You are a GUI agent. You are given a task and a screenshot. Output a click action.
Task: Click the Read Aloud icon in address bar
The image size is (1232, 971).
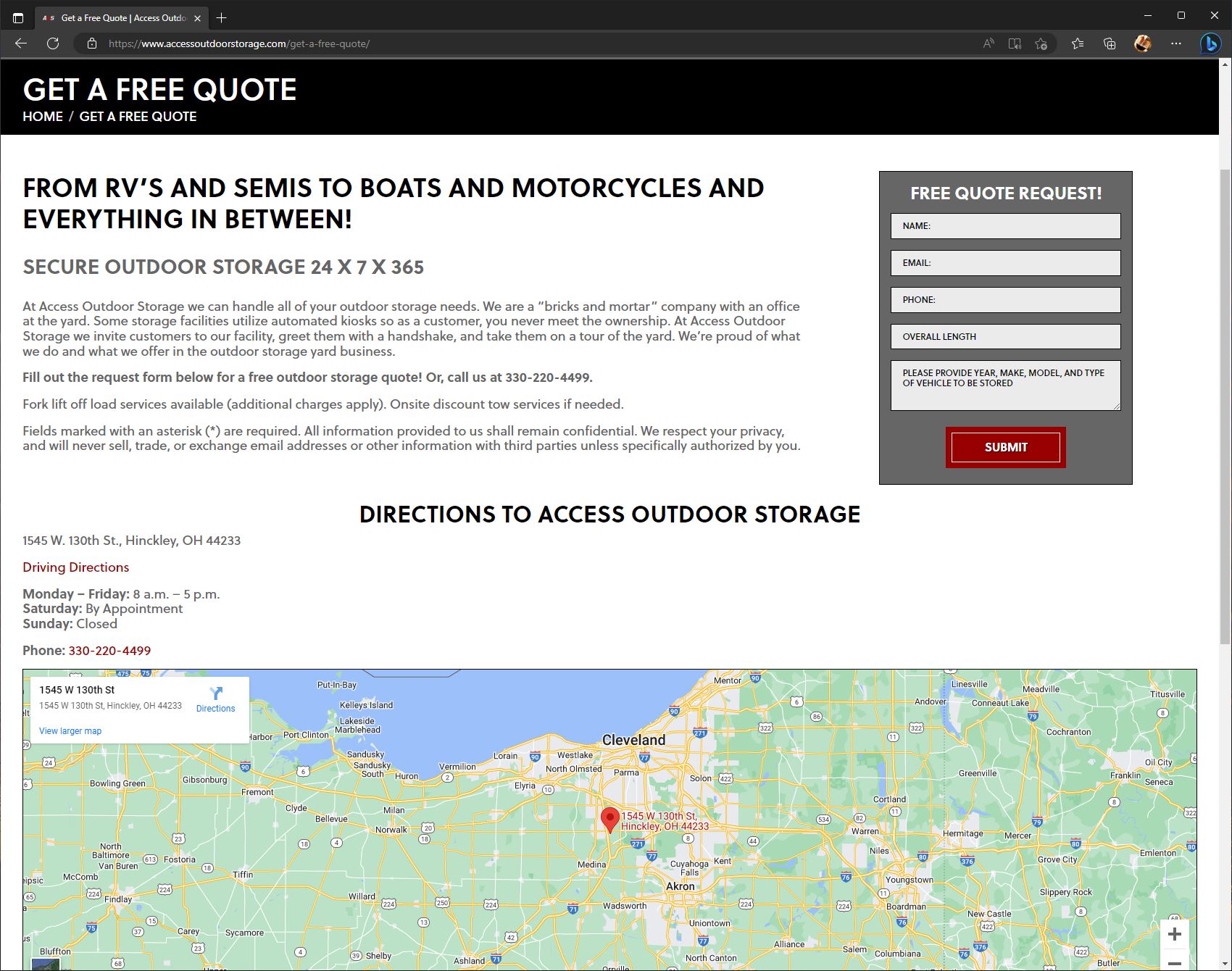[988, 43]
